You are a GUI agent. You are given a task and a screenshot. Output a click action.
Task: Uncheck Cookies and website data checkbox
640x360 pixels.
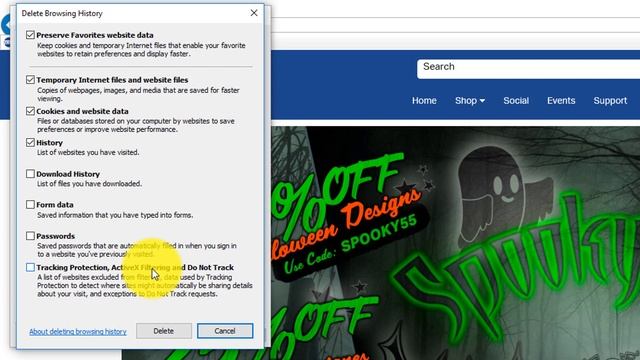click(x=30, y=111)
